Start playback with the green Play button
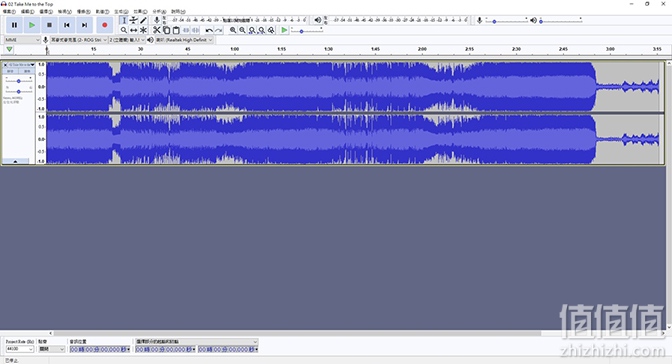The width and height of the screenshot is (672, 364). click(32, 25)
